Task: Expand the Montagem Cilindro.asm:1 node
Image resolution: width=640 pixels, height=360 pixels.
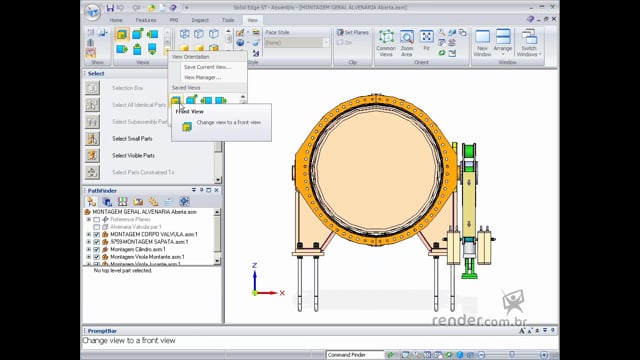Action: pyautogui.click(x=89, y=249)
